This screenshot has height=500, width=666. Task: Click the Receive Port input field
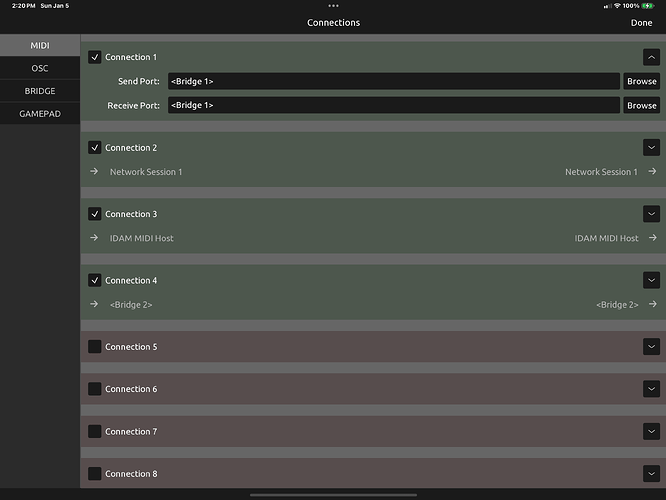393,105
